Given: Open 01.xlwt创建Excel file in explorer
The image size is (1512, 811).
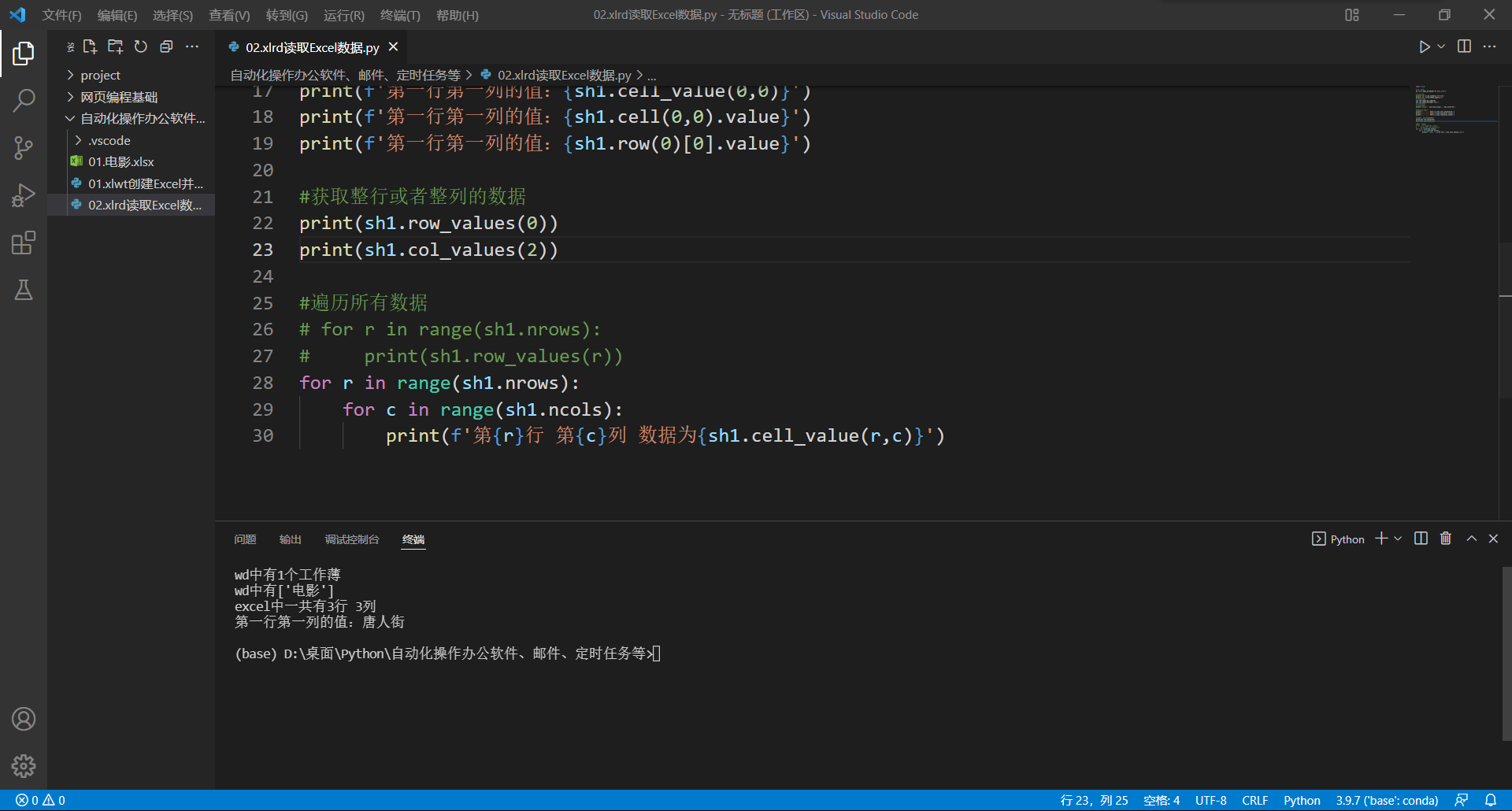Looking at the screenshot, I should pos(131,183).
